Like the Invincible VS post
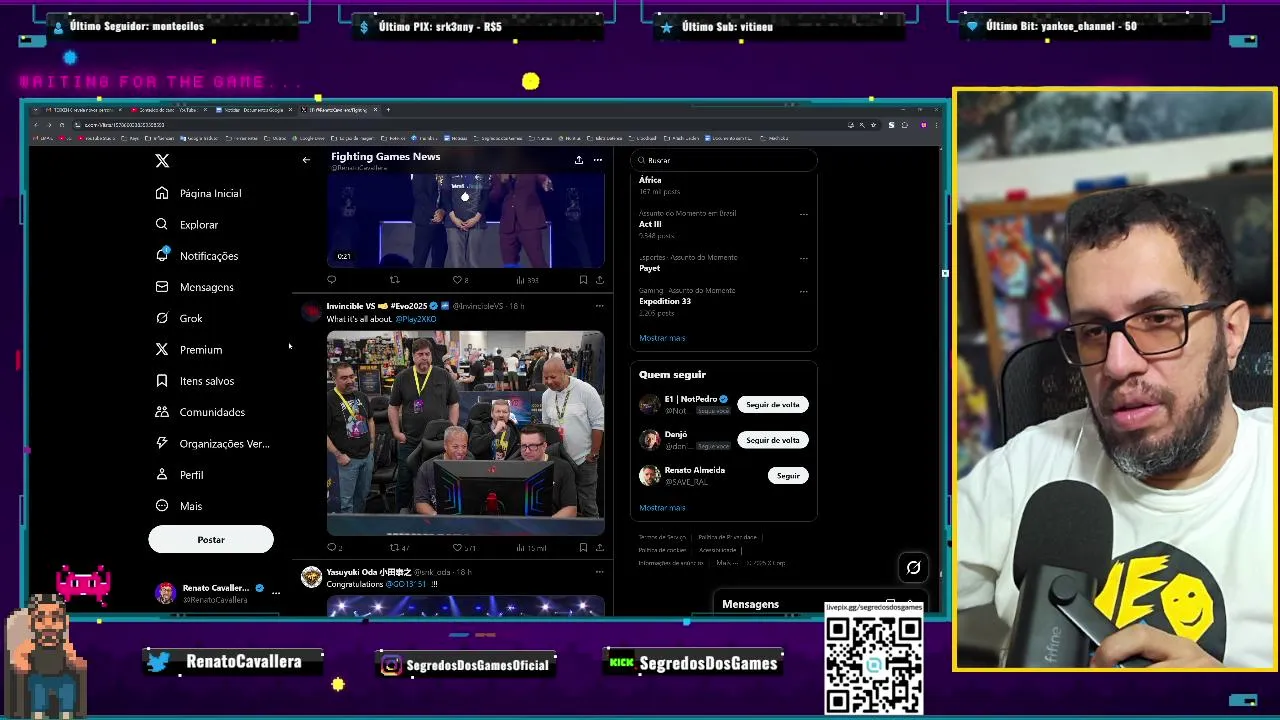 [463, 548]
